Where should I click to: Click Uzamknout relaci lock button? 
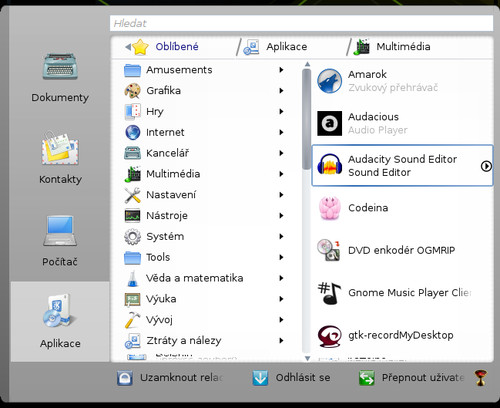(170, 378)
